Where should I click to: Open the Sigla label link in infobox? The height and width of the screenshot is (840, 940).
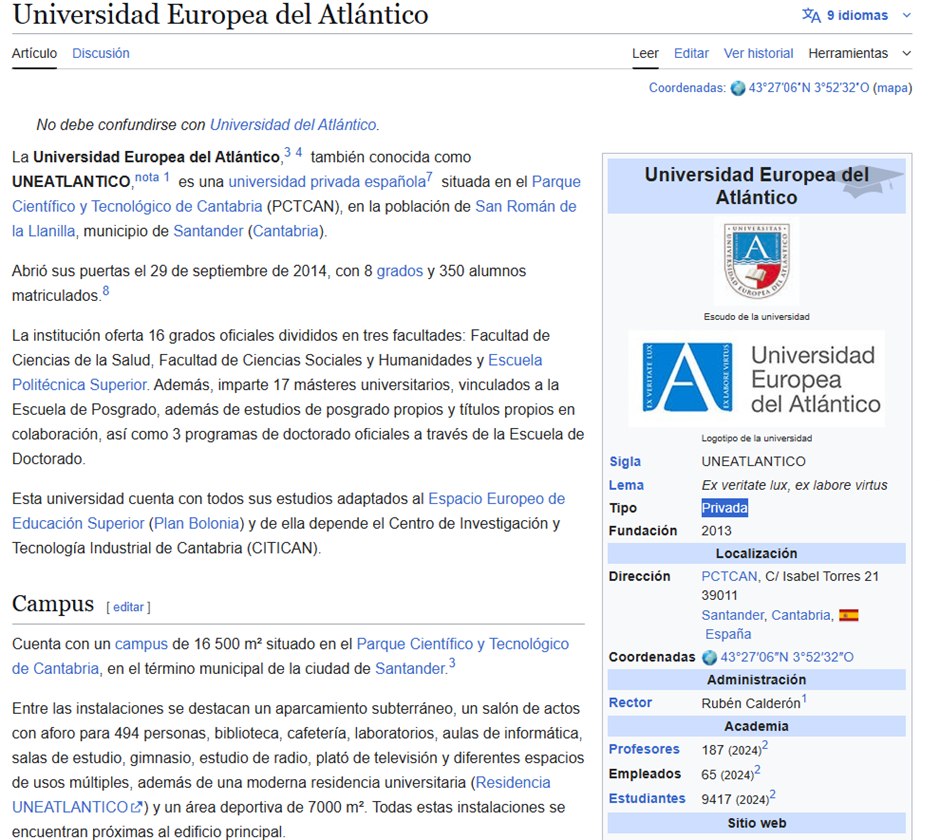625,462
